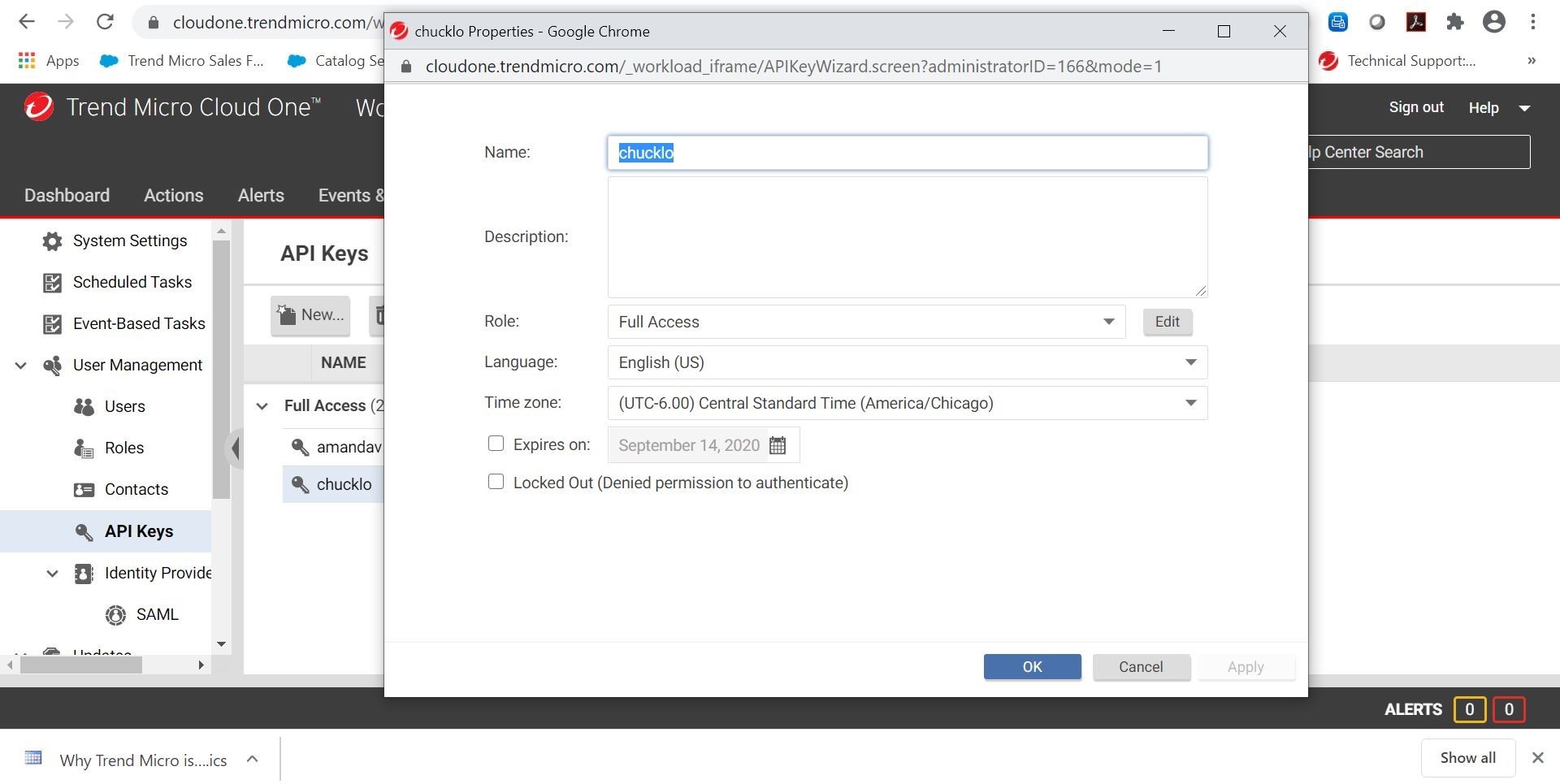Collapse the User Management section
Screen dimensions: 1560x784
(x=21, y=366)
